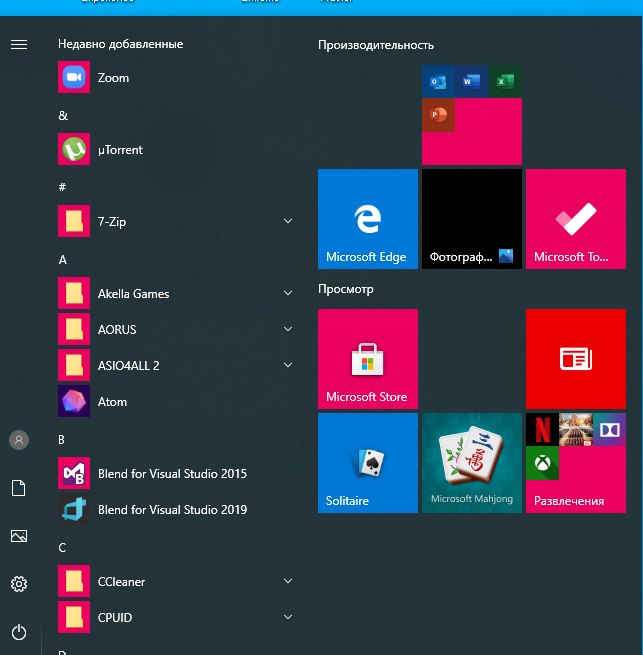Launch the Microsoft Edge tile
This screenshot has width=643, height=655.
(x=368, y=219)
